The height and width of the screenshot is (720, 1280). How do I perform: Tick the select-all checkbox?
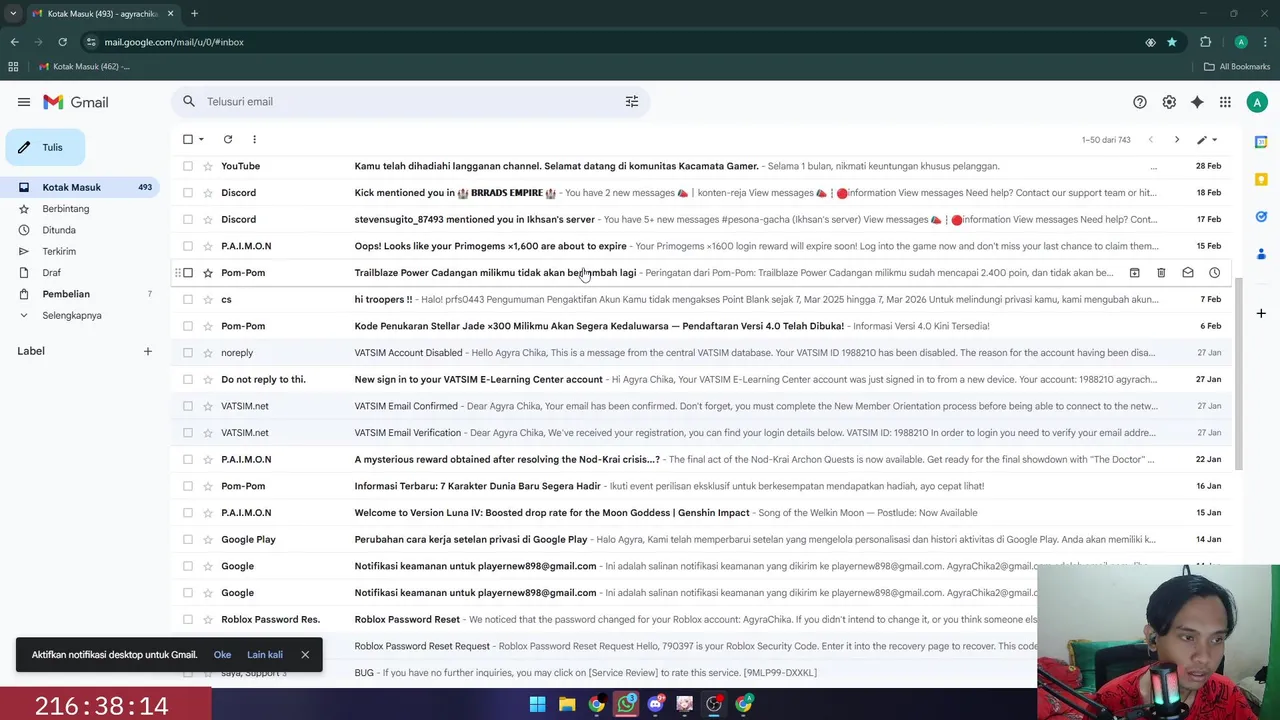pyautogui.click(x=188, y=139)
